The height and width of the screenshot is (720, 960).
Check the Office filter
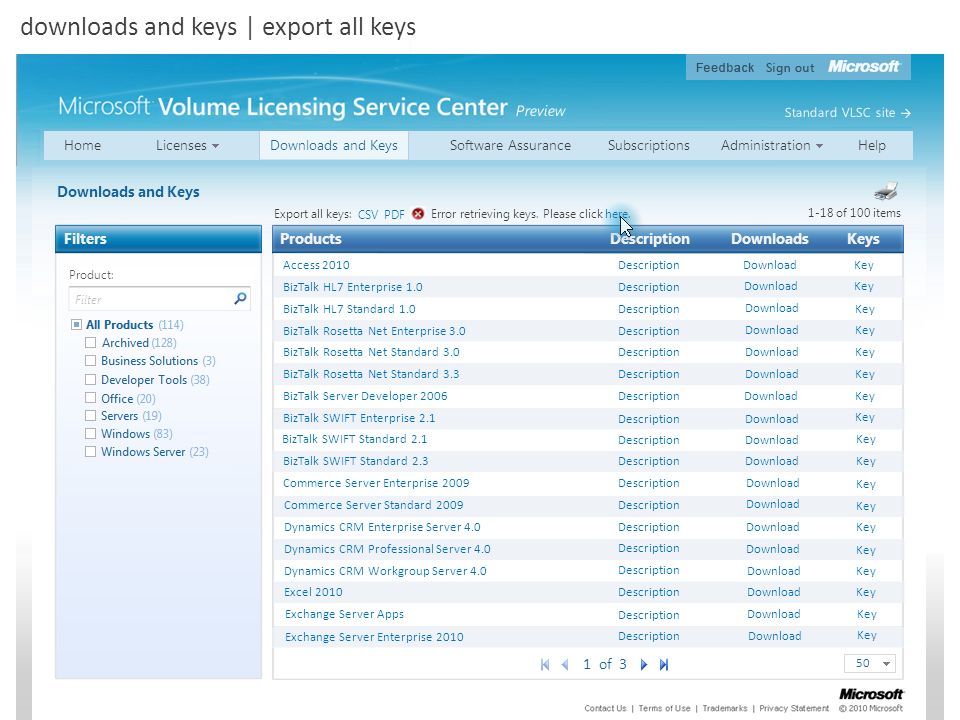coord(91,398)
